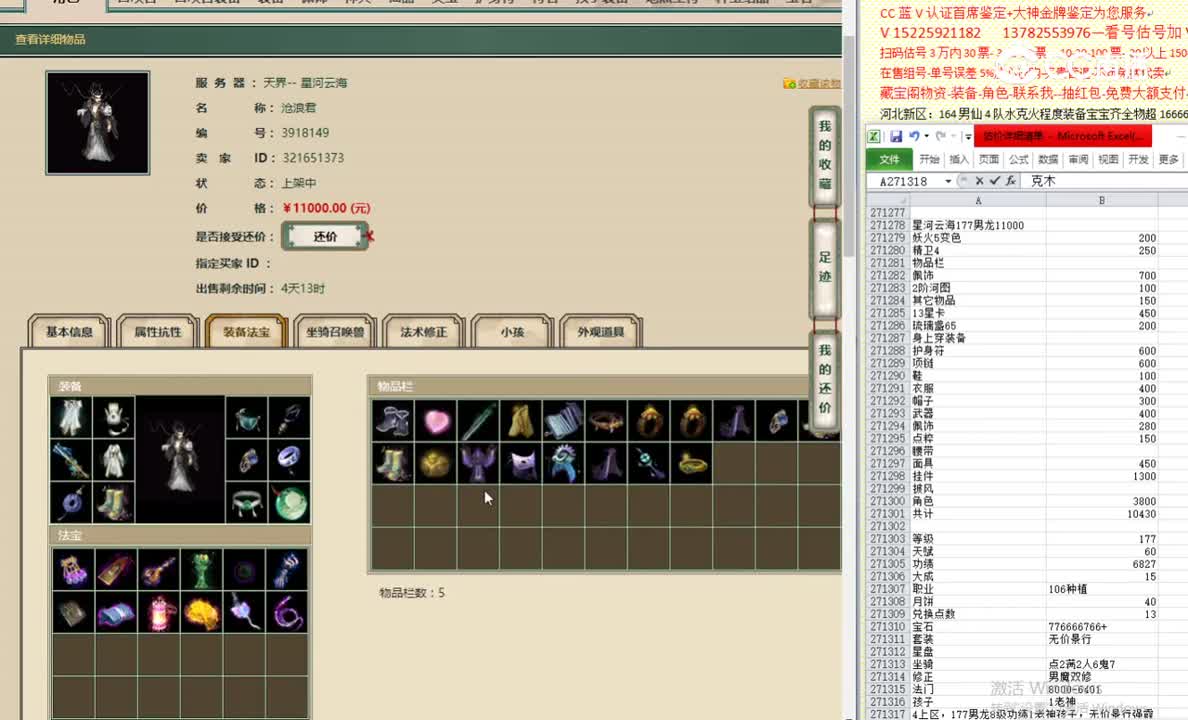Open the Undo history dropdown arrow
The image size is (1188, 720).
coord(927,136)
